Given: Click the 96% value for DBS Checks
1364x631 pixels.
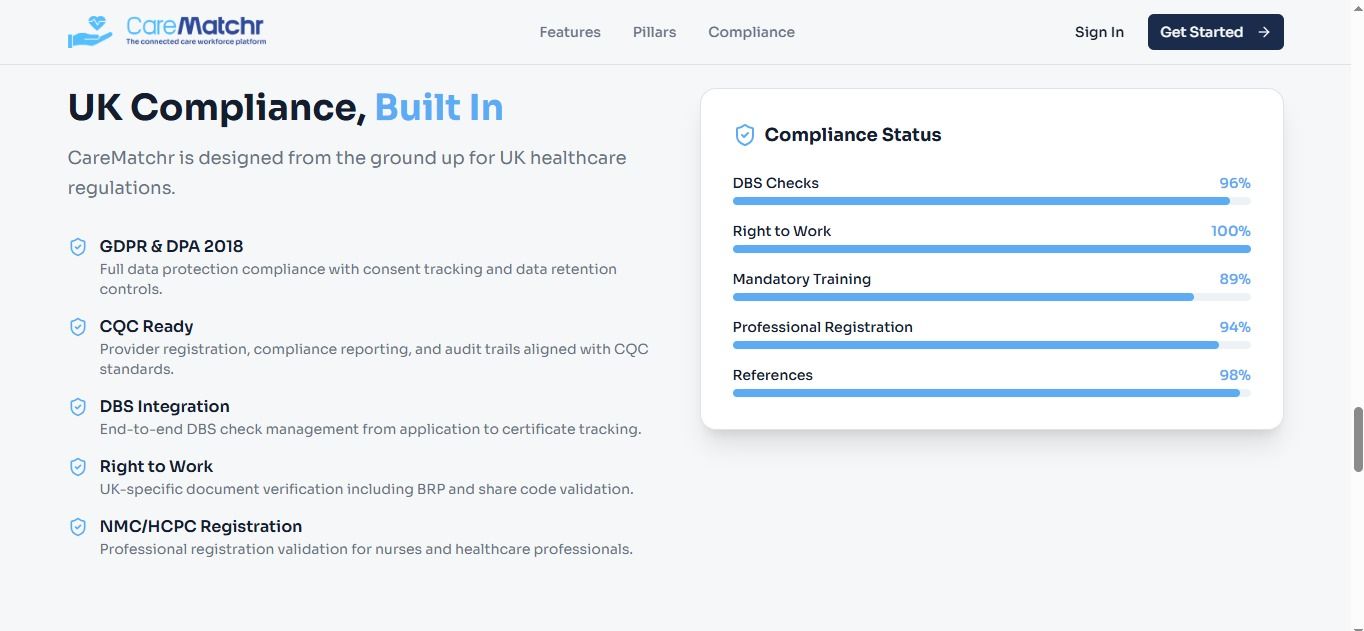Looking at the screenshot, I should point(1234,183).
